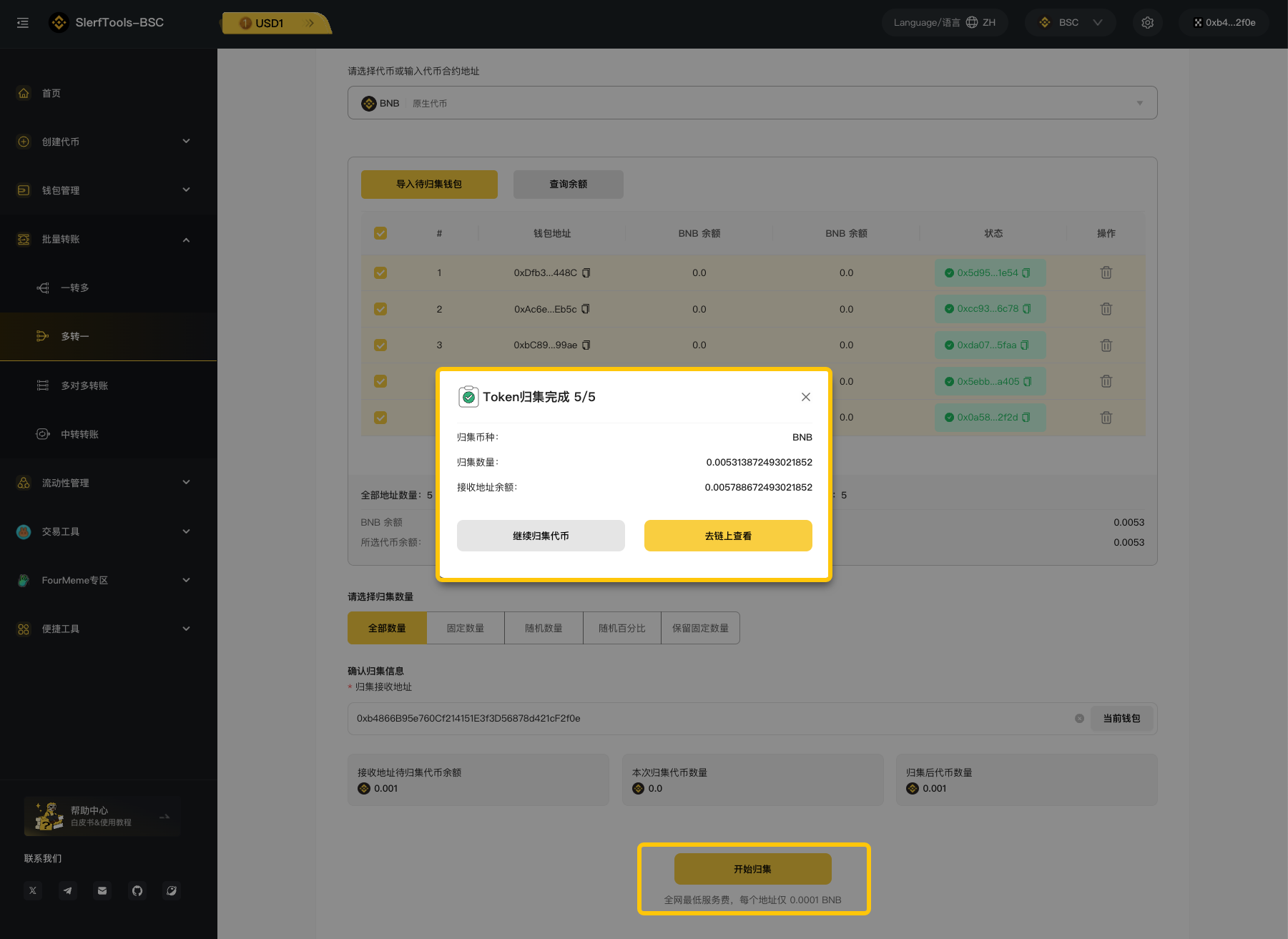Close the Token归集完成 dialog
1288x939 pixels.
pos(805,397)
